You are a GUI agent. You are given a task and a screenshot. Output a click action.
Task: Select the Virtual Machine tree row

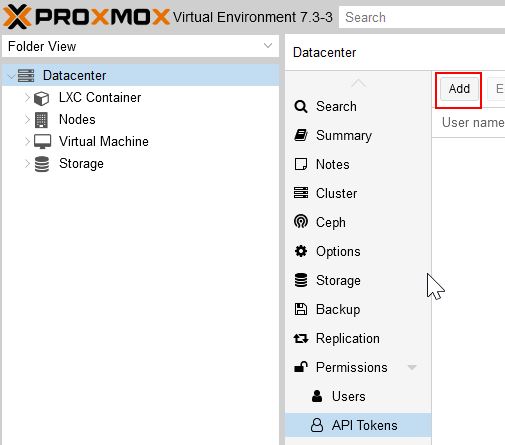[x=140, y=142]
